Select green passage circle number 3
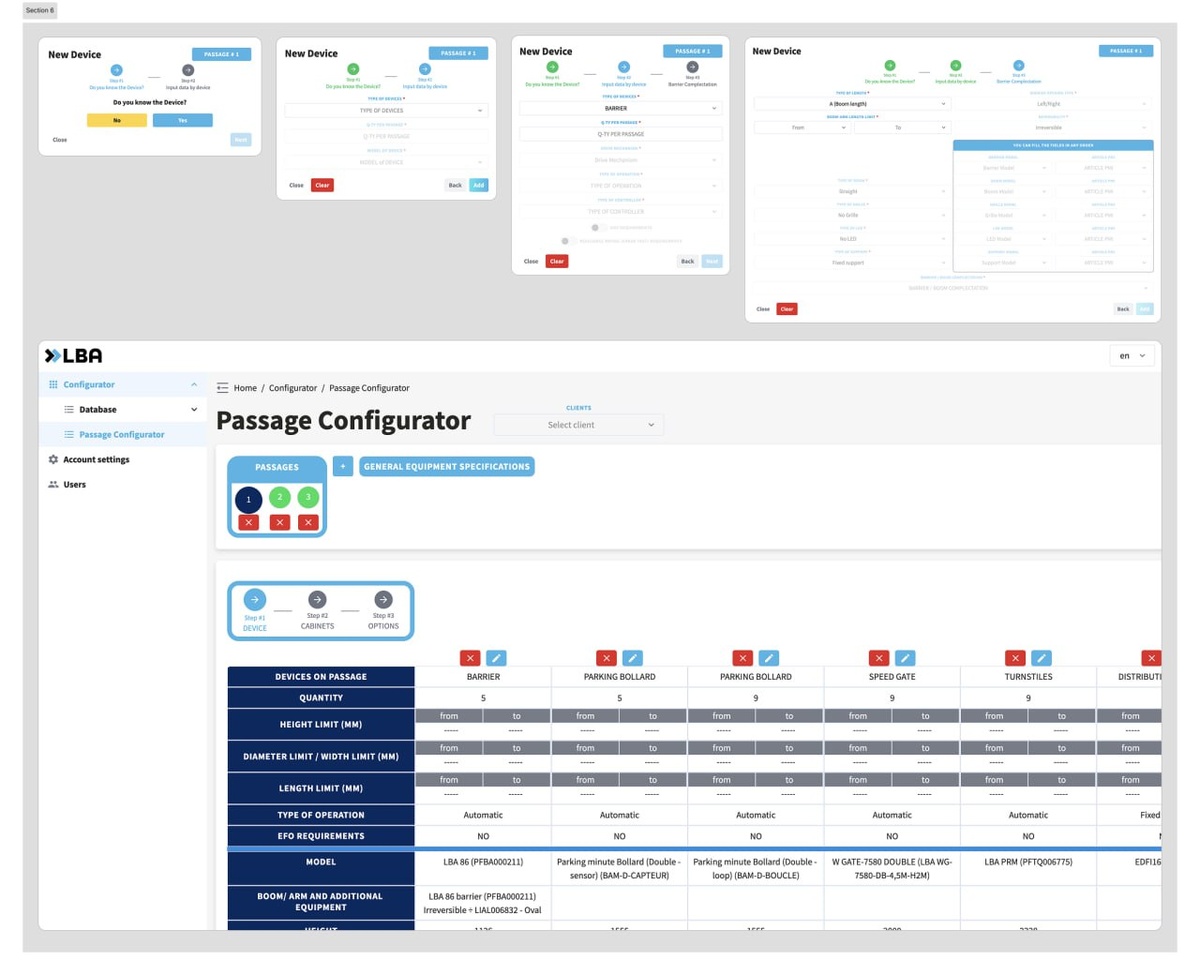Image resolution: width=1200 pixels, height=975 pixels. point(309,497)
